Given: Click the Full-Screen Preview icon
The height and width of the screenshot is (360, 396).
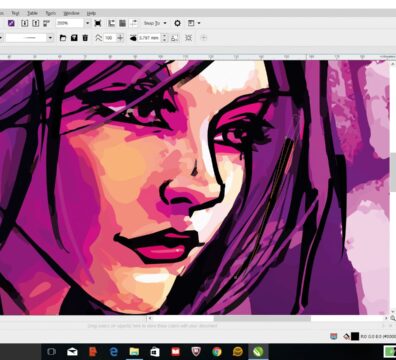Looking at the screenshot, I should click(x=98, y=23).
